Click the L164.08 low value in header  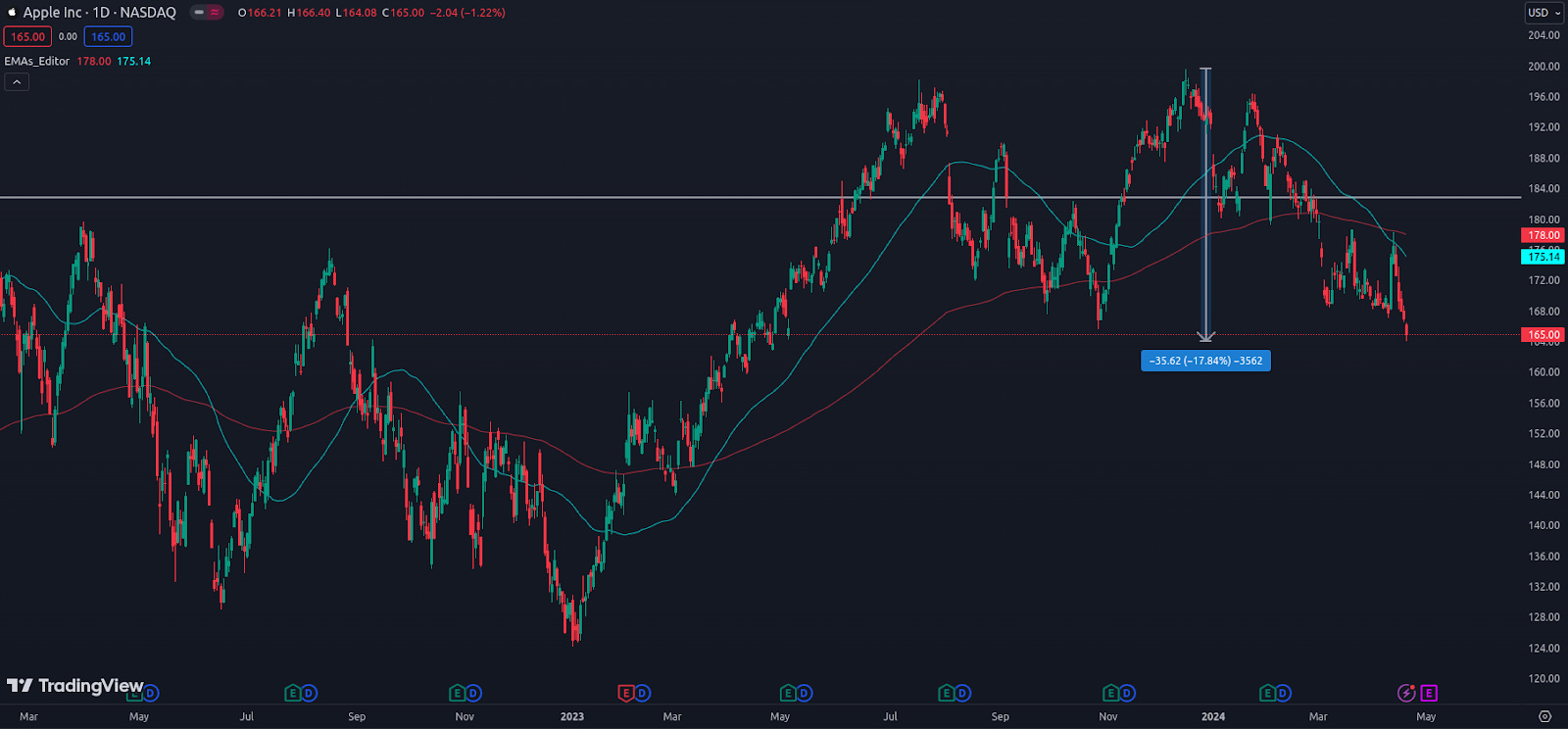click(356, 13)
